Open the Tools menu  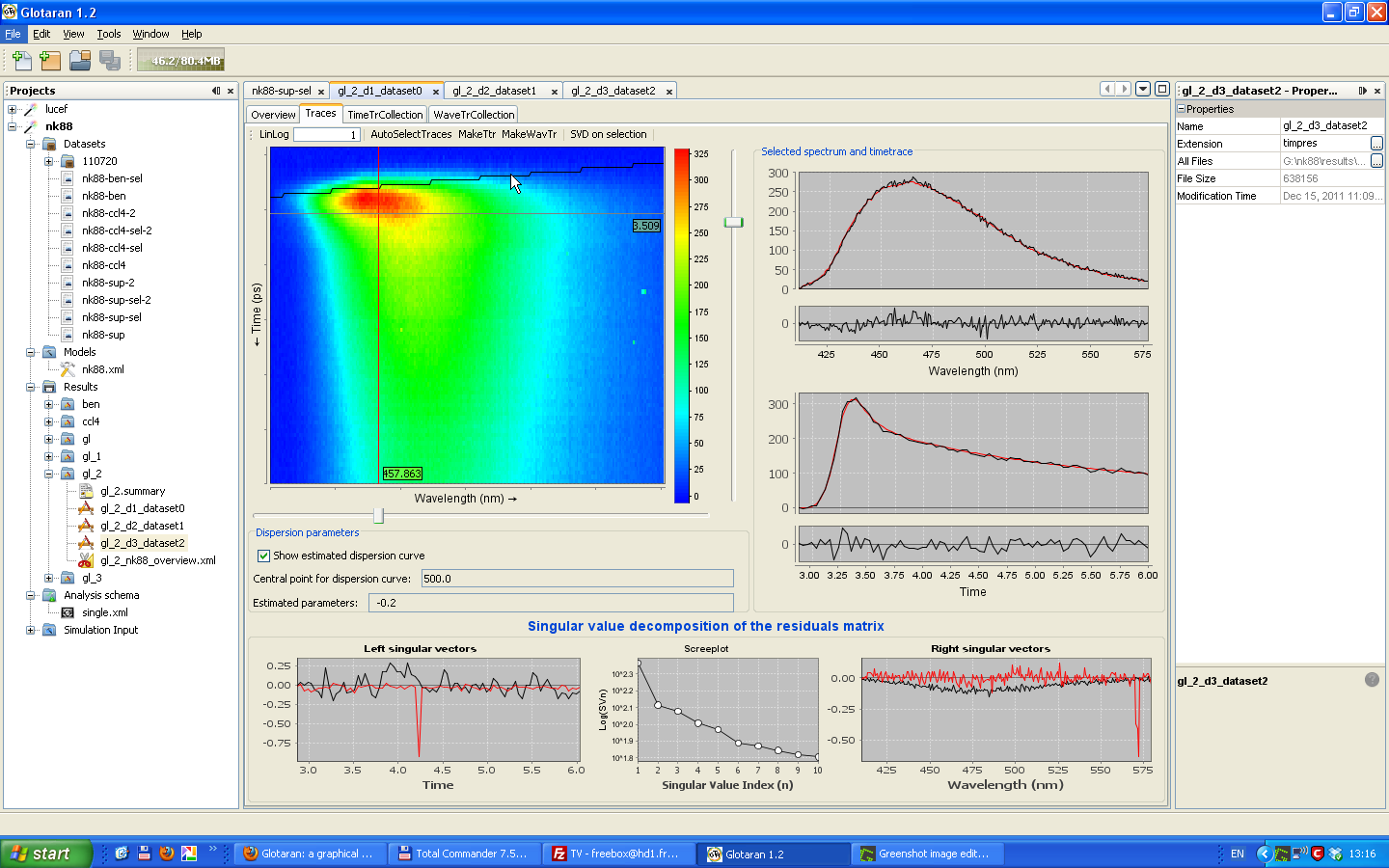(109, 34)
